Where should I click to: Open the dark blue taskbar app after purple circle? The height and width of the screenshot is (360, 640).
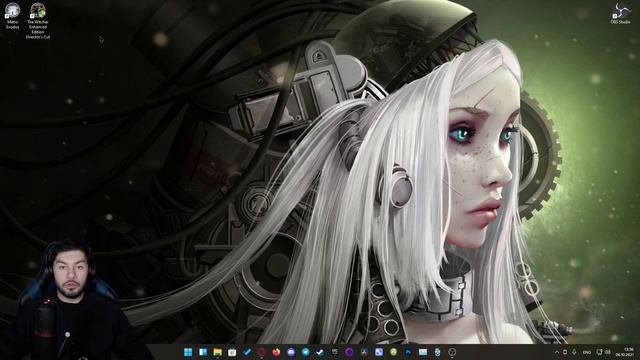(364, 352)
